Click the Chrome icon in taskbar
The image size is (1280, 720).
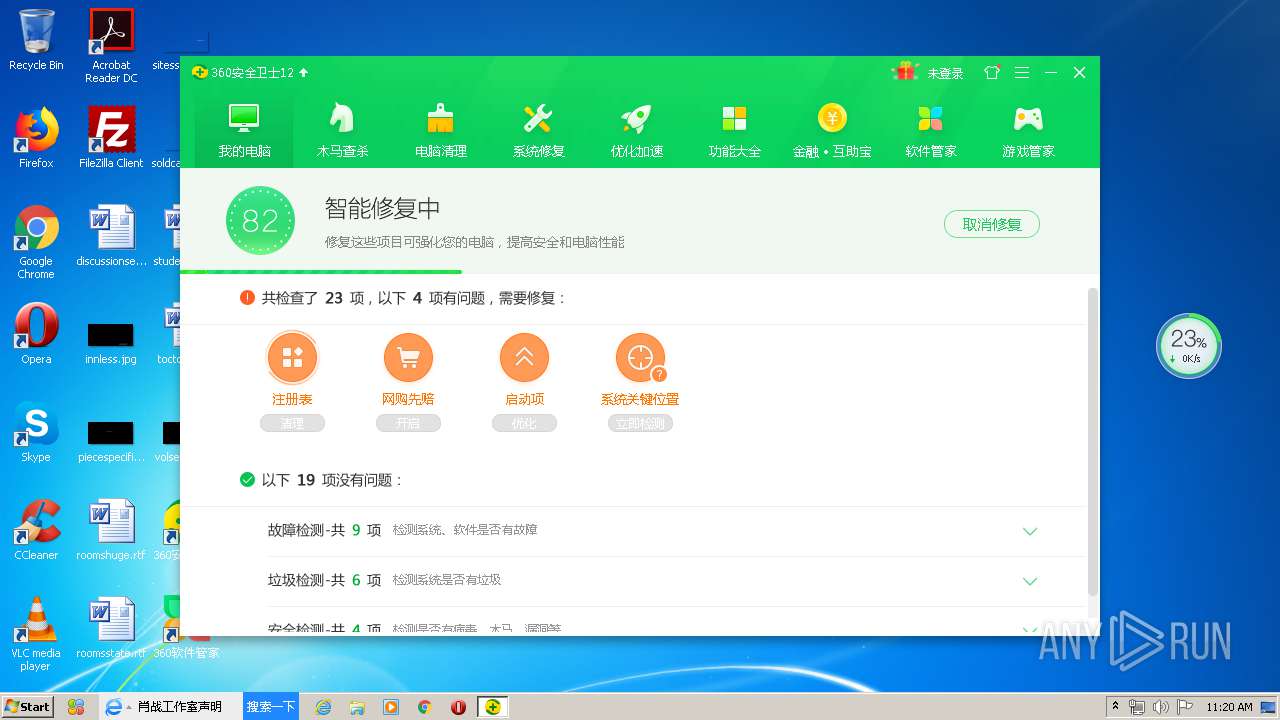[x=424, y=707]
